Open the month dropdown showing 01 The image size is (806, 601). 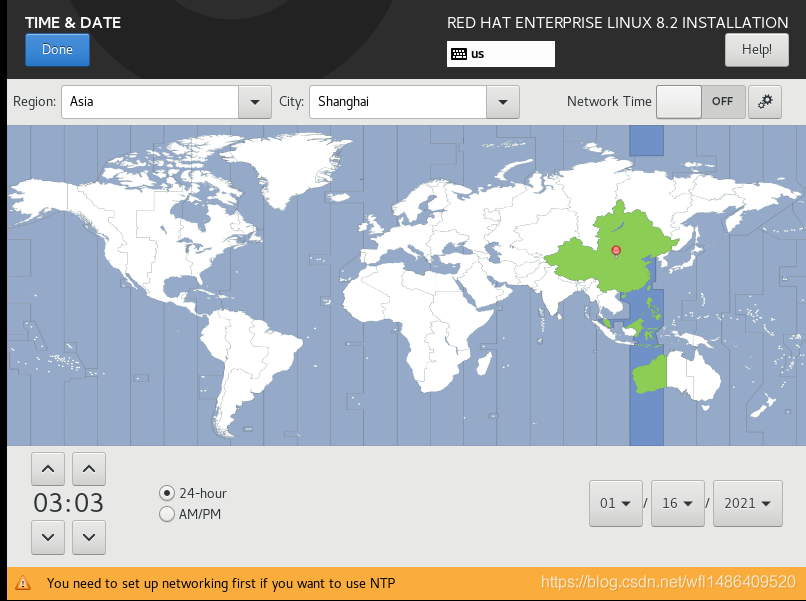tap(616, 503)
